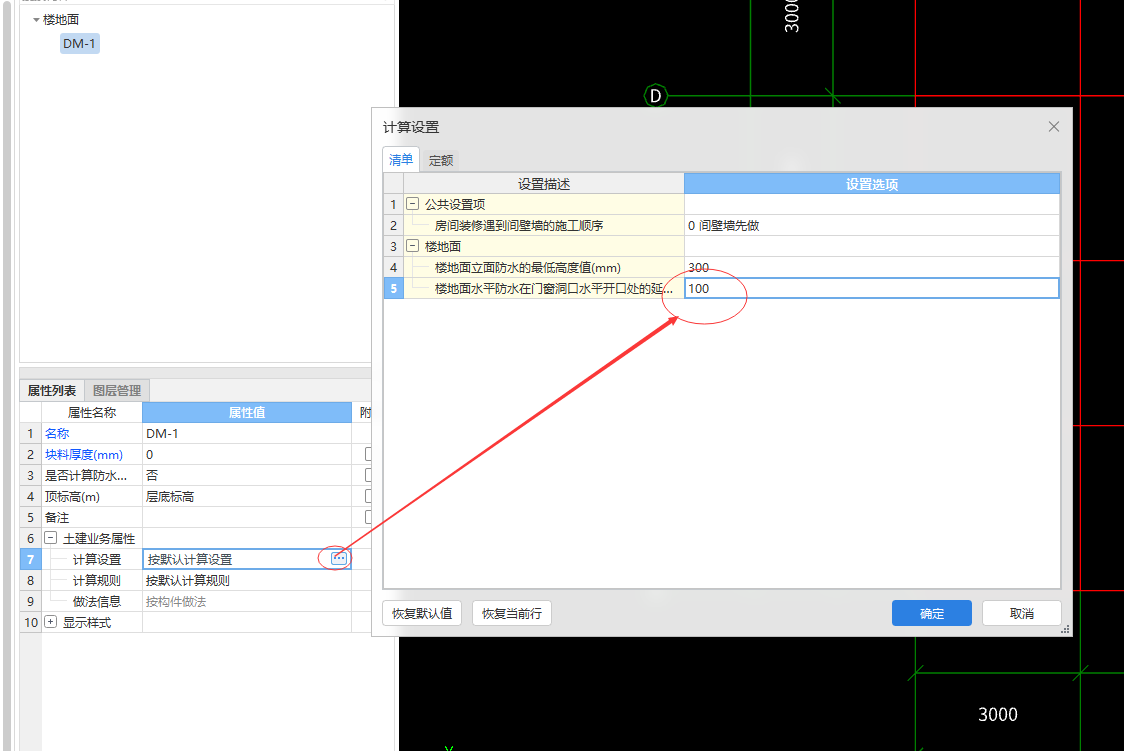Click the 属性值 column header
1124x751 pixels.
247,413
